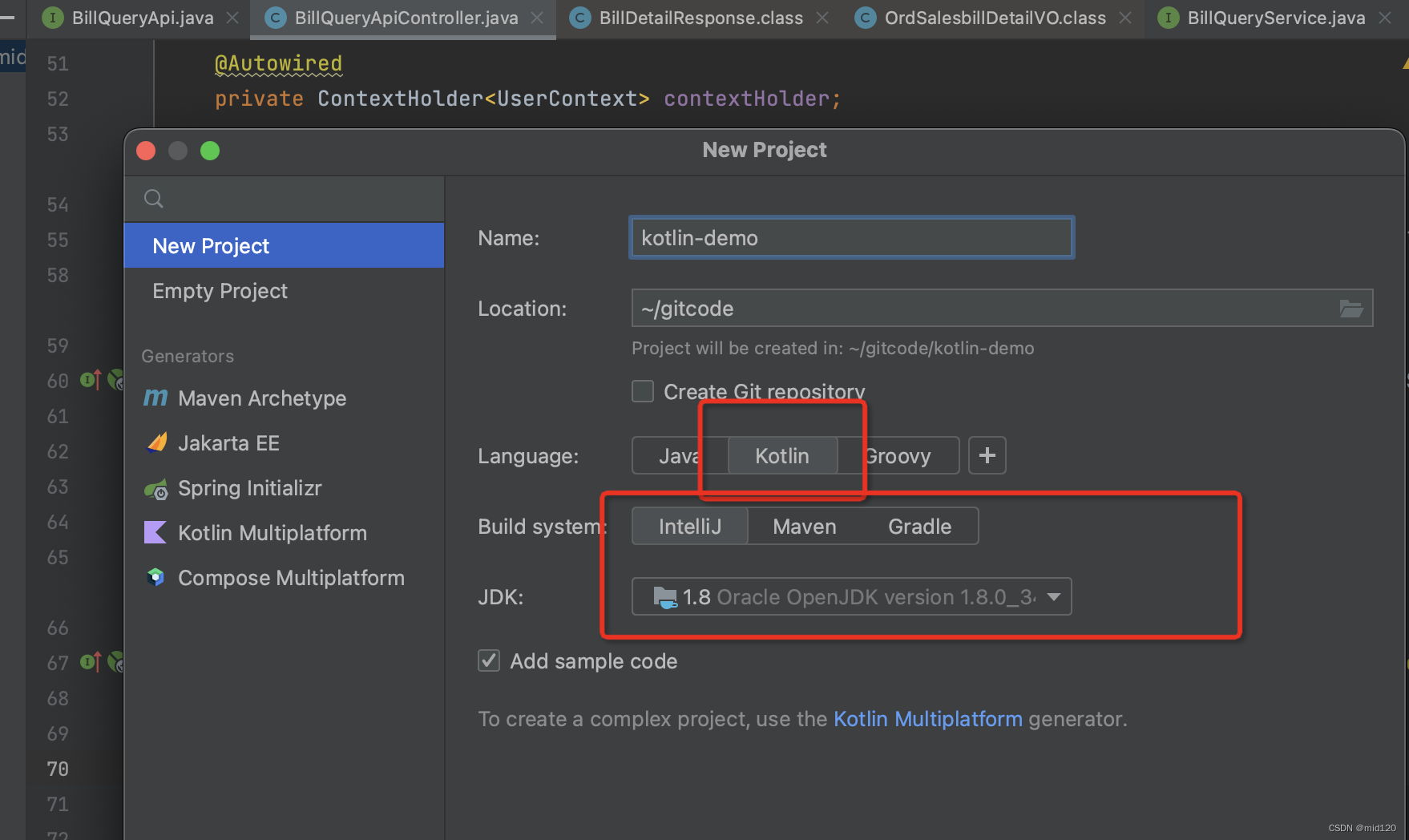Click the generator search field
Image resolution: width=1409 pixels, height=840 pixels.
coord(284,199)
